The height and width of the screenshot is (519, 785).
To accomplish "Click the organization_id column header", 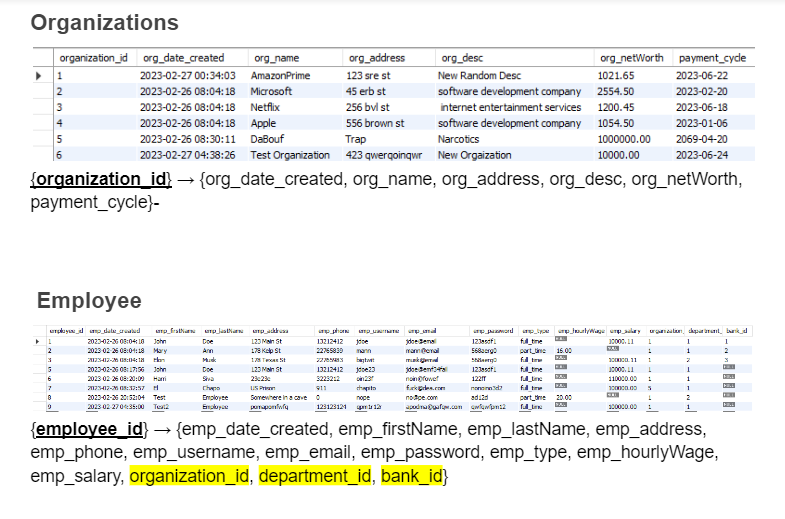I will (x=94, y=58).
